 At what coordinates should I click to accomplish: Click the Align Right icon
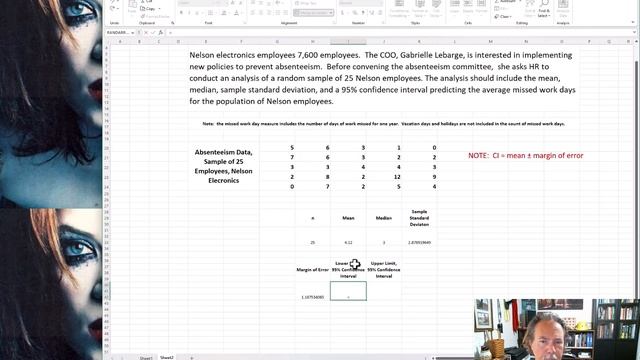[x=269, y=13]
